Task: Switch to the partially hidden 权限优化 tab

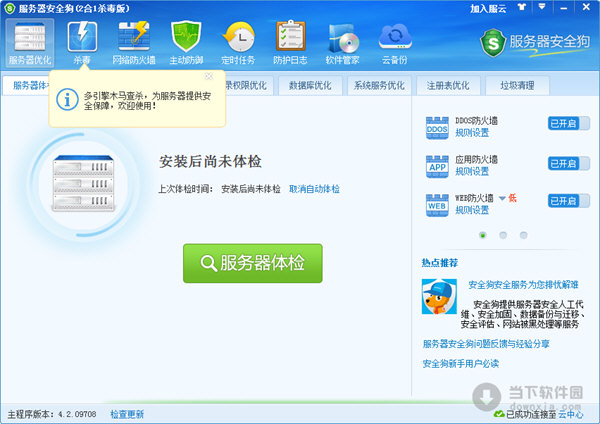Action: (249, 85)
